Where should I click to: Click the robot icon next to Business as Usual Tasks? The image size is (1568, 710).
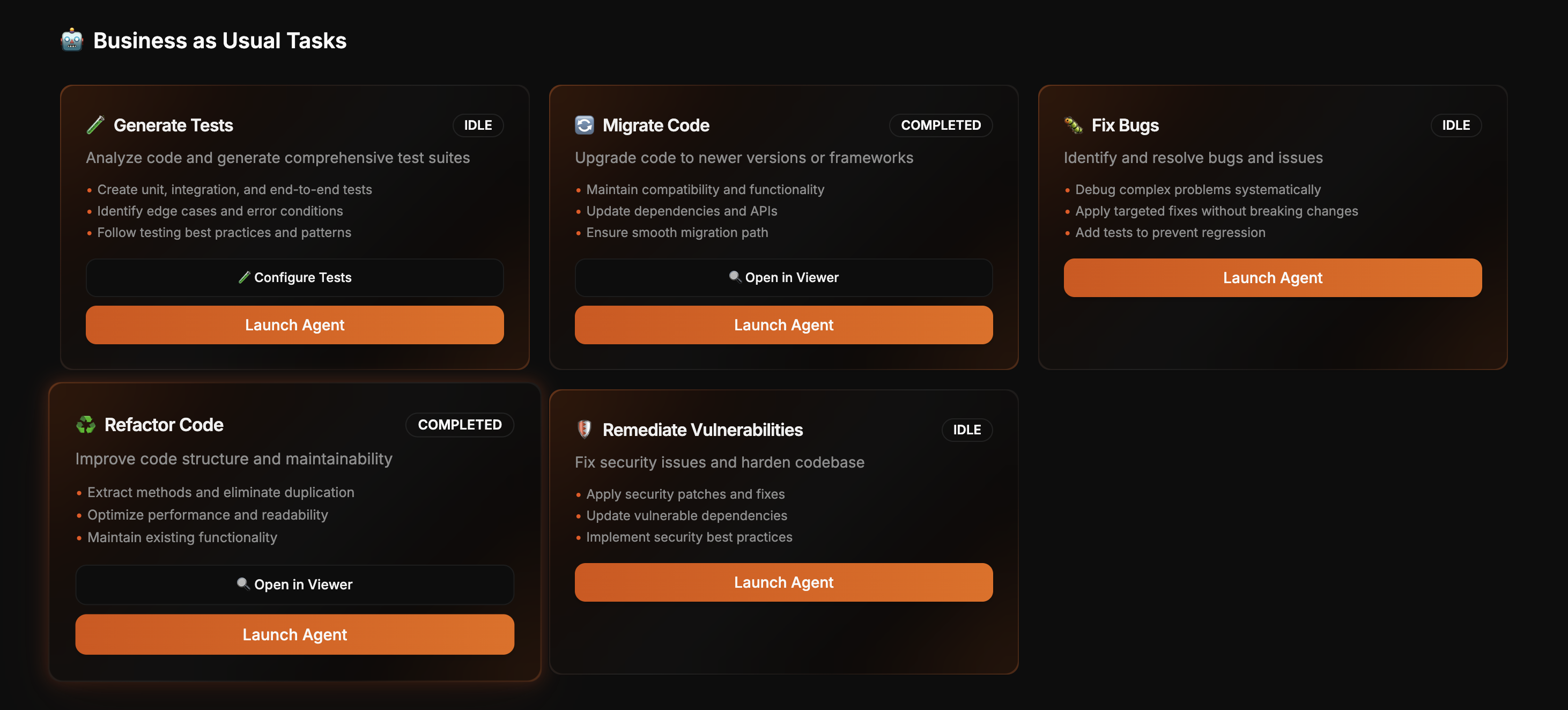(71, 40)
